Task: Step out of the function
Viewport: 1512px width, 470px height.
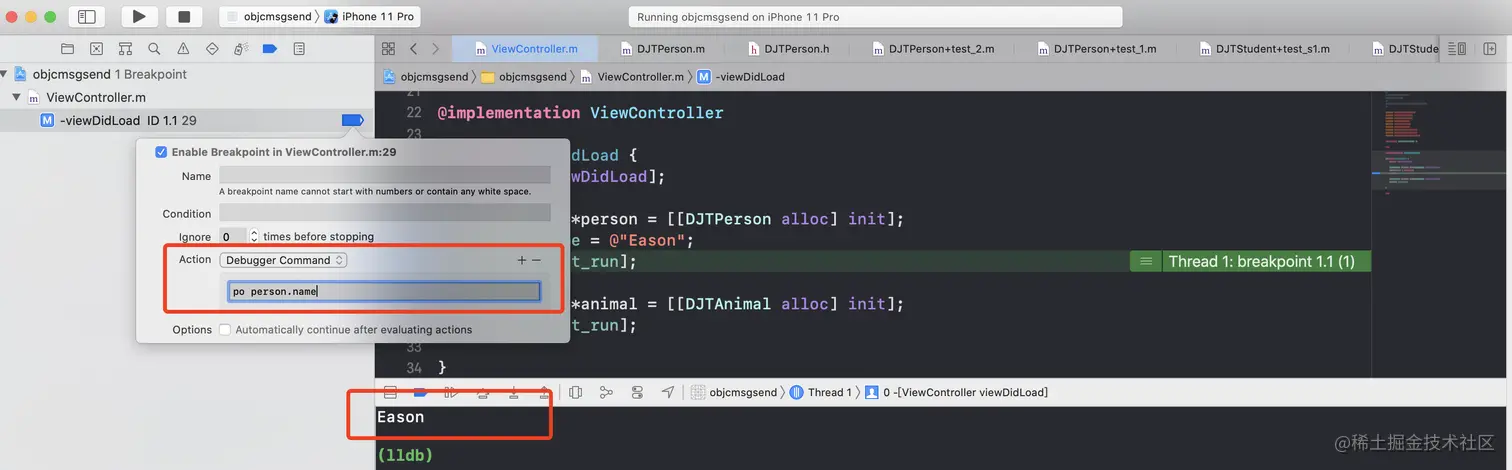Action: pos(544,392)
